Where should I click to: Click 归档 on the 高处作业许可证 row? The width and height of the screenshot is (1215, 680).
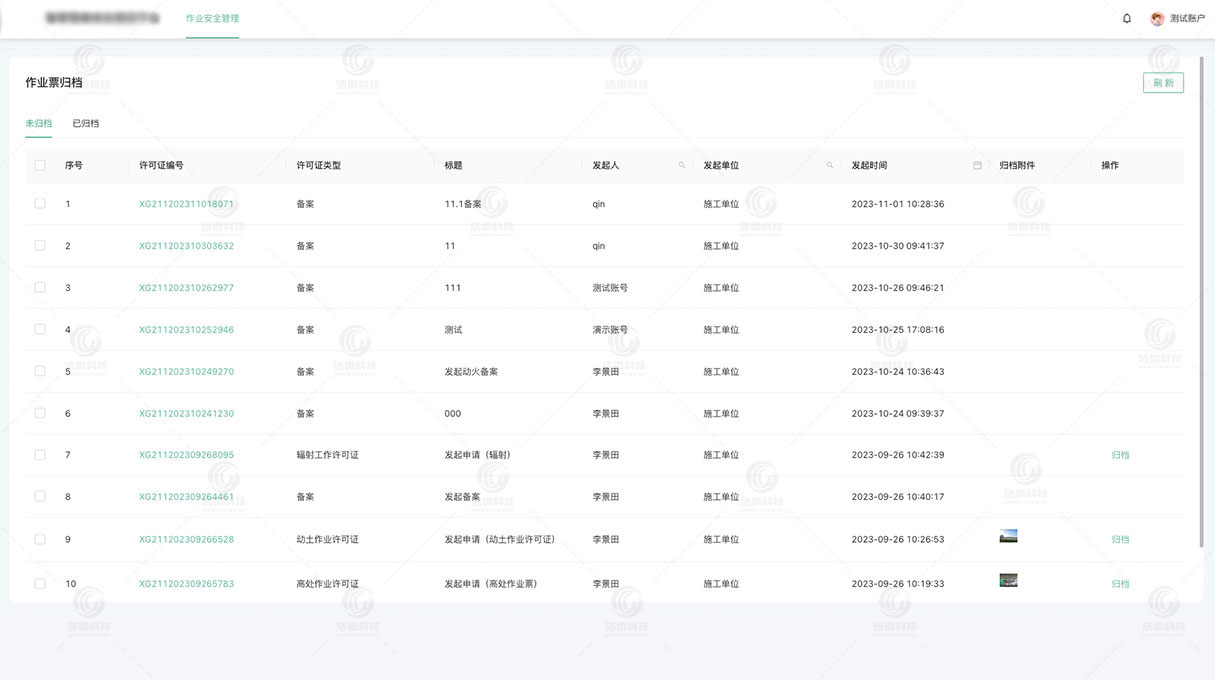1120,581
